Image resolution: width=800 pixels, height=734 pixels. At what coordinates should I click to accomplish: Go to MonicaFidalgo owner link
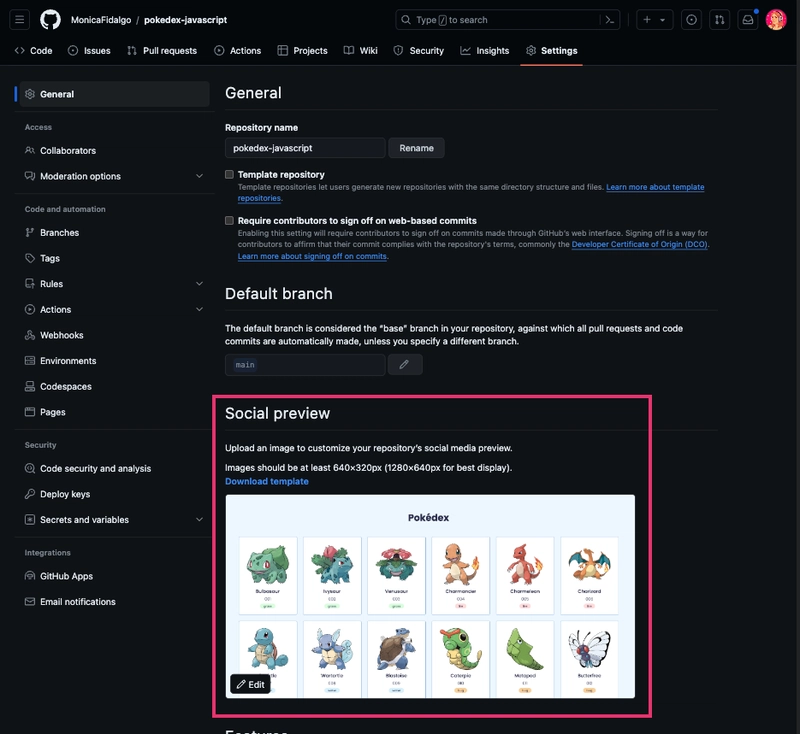click(101, 20)
